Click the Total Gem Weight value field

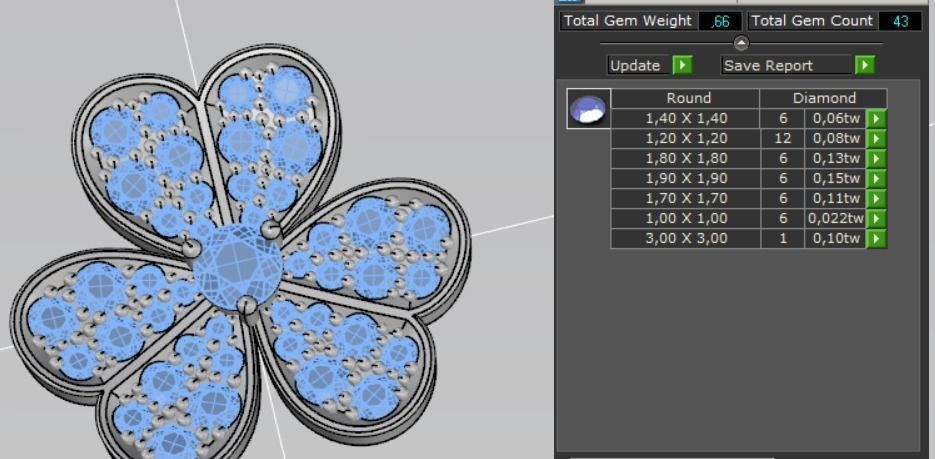(x=720, y=21)
